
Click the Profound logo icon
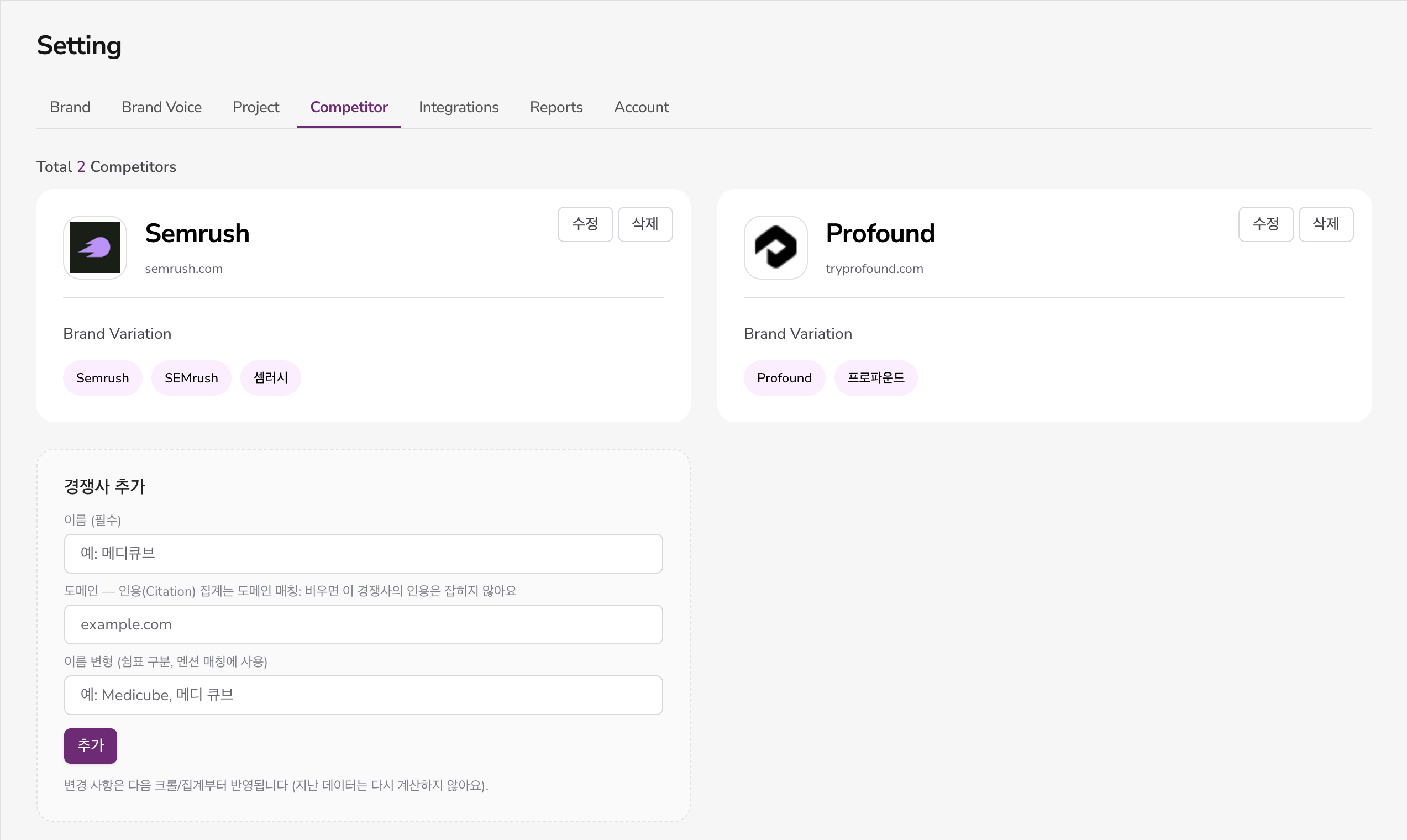click(775, 248)
